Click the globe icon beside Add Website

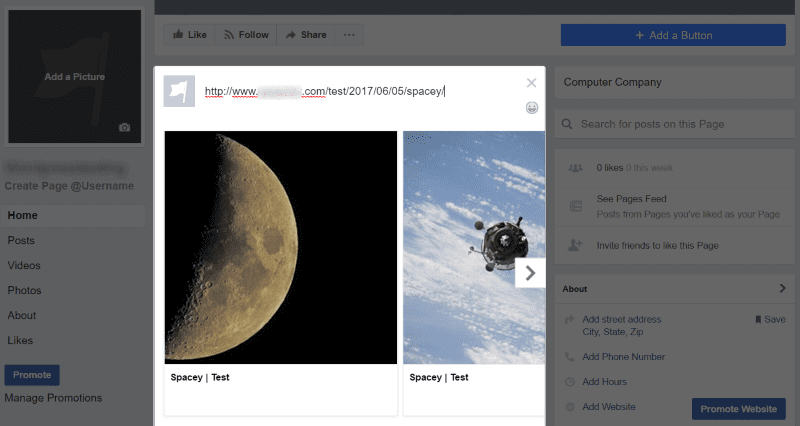coord(570,407)
